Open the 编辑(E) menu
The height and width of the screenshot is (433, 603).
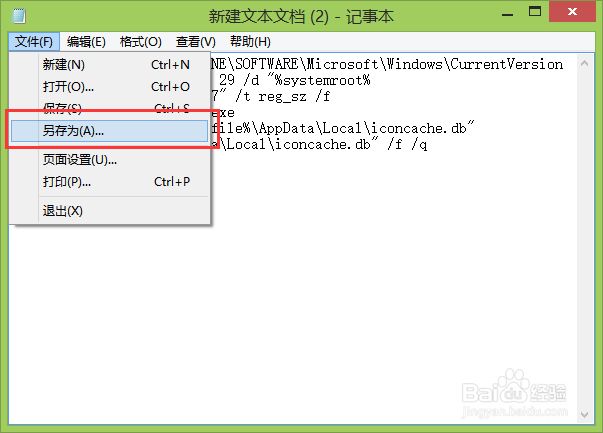pos(86,42)
